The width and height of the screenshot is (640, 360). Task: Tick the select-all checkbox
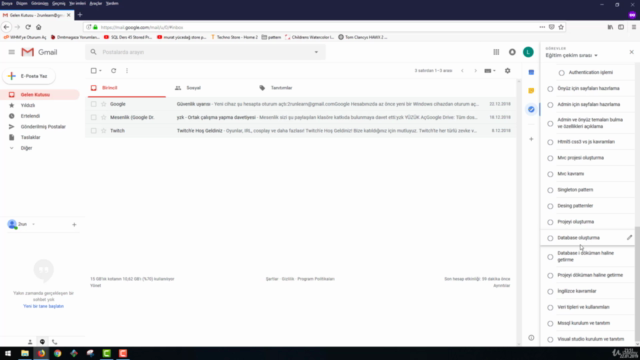tap(93, 71)
